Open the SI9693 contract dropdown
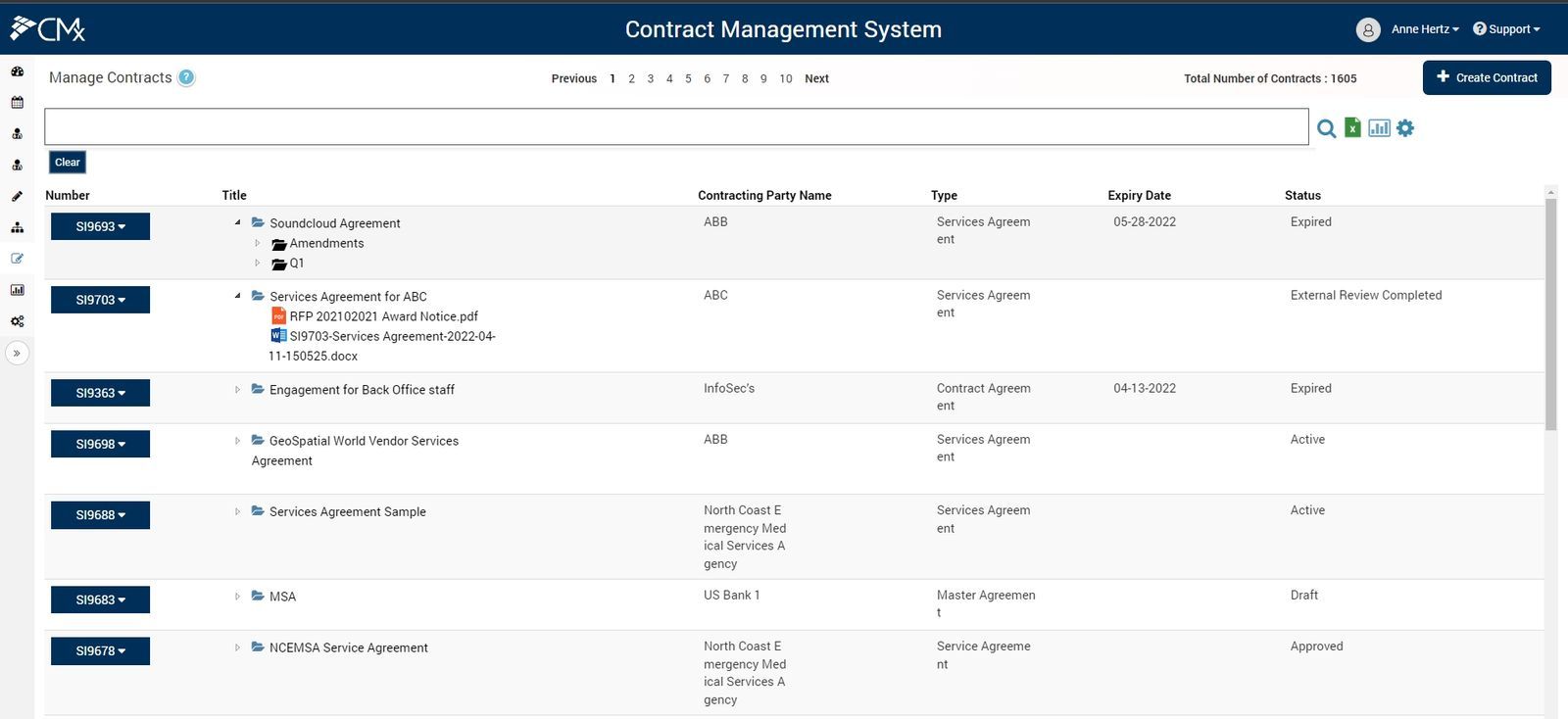 (x=100, y=226)
